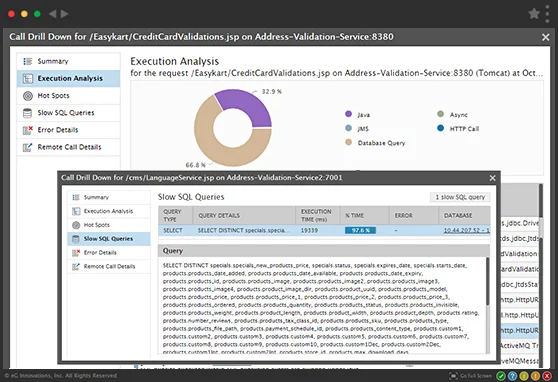Open Slow SQL Queries in the back window sidebar
This screenshot has width=558, height=382.
pyautogui.click(x=68, y=113)
